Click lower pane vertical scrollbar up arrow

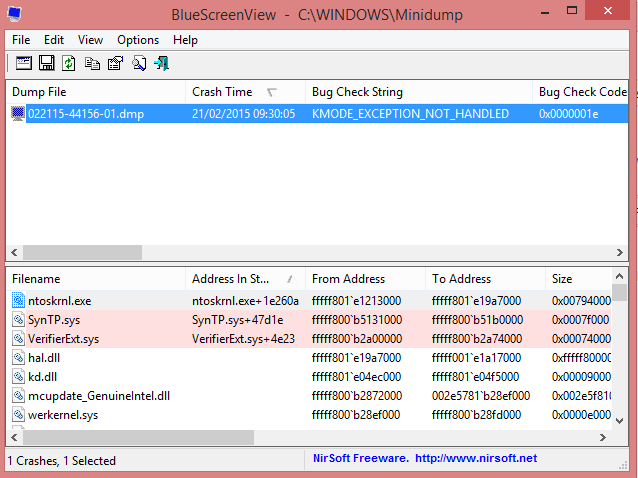(x=619, y=276)
